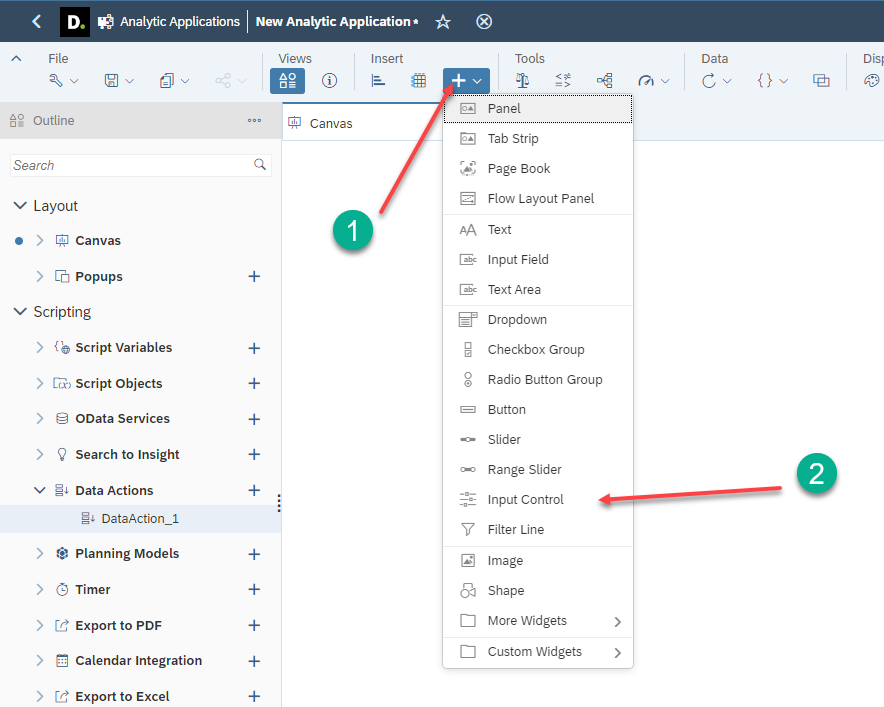Select Input Control from the insert menu
This screenshot has height=707, width=884.
pyautogui.click(x=525, y=500)
